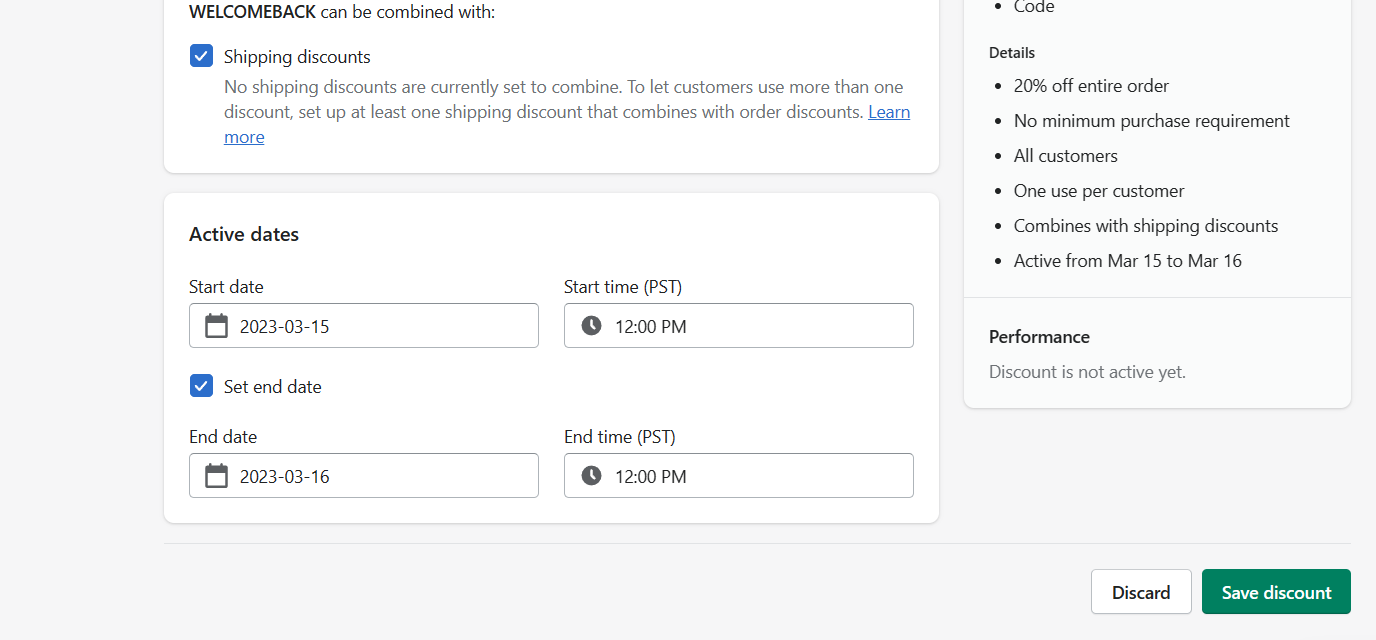Click 'Active from Mar 15 to Mar 16' summary item
This screenshot has width=1376, height=640.
1128,261
